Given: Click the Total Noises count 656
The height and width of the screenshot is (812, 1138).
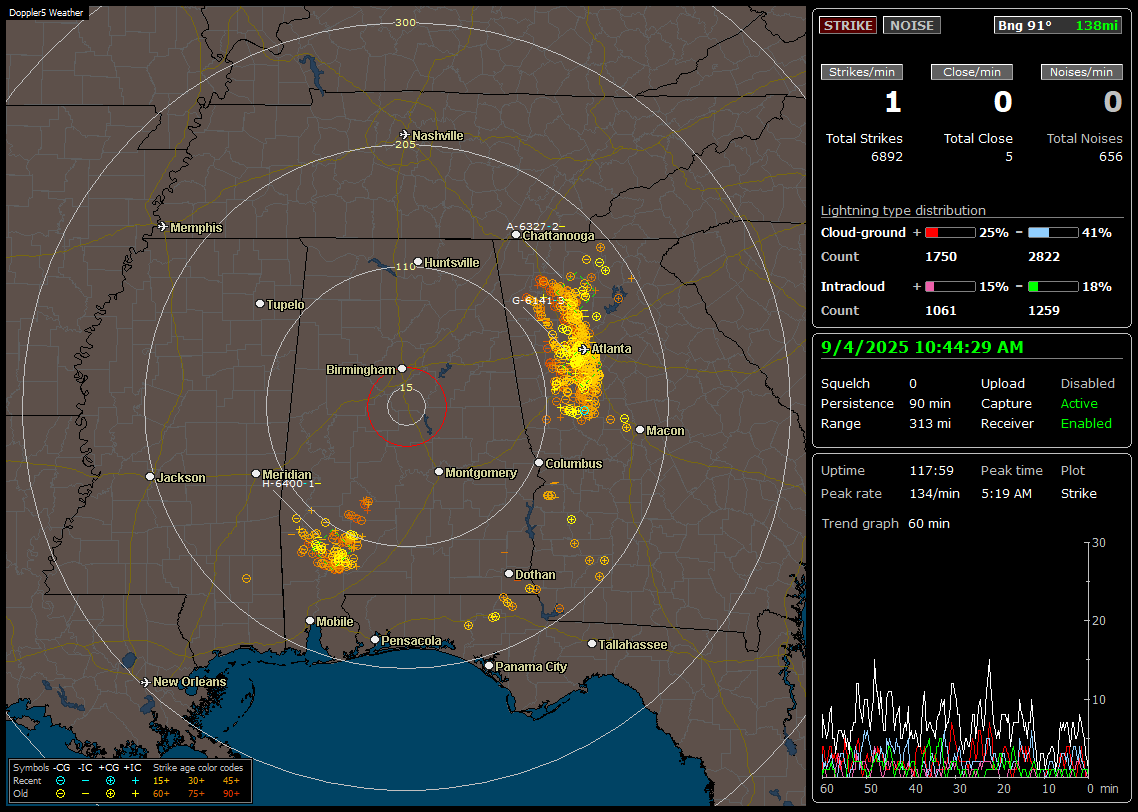Looking at the screenshot, I should tap(1110, 157).
